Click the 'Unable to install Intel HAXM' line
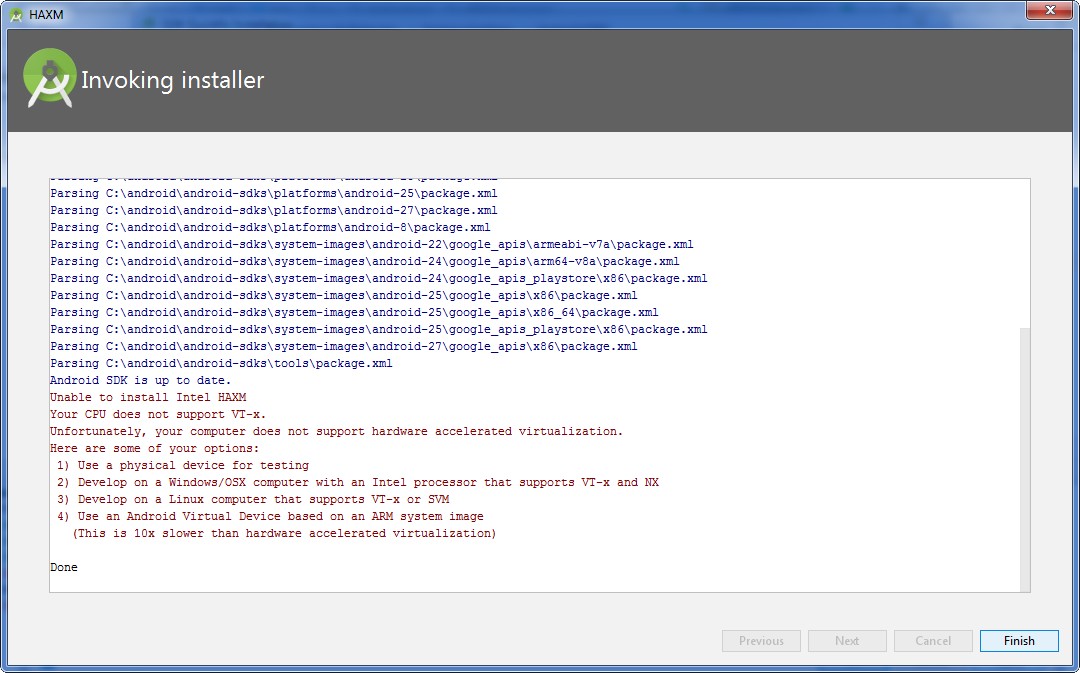The image size is (1080, 673). point(148,397)
